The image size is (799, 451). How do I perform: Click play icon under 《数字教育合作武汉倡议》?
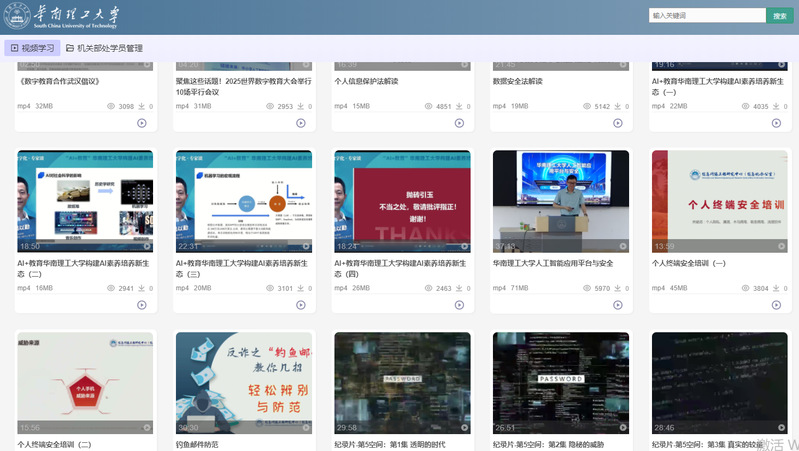142,123
